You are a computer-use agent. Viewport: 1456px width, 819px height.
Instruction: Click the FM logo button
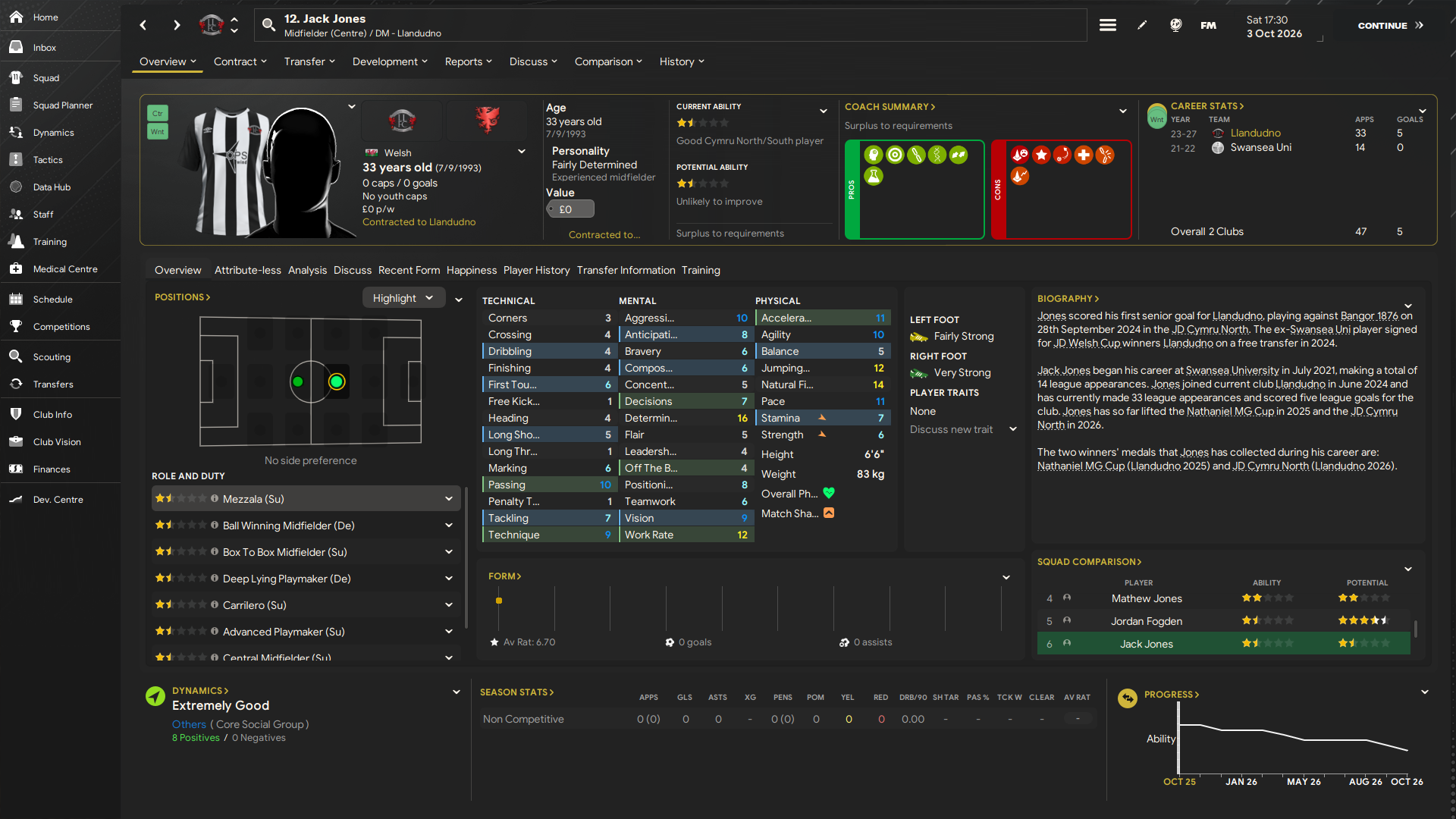[x=1208, y=25]
